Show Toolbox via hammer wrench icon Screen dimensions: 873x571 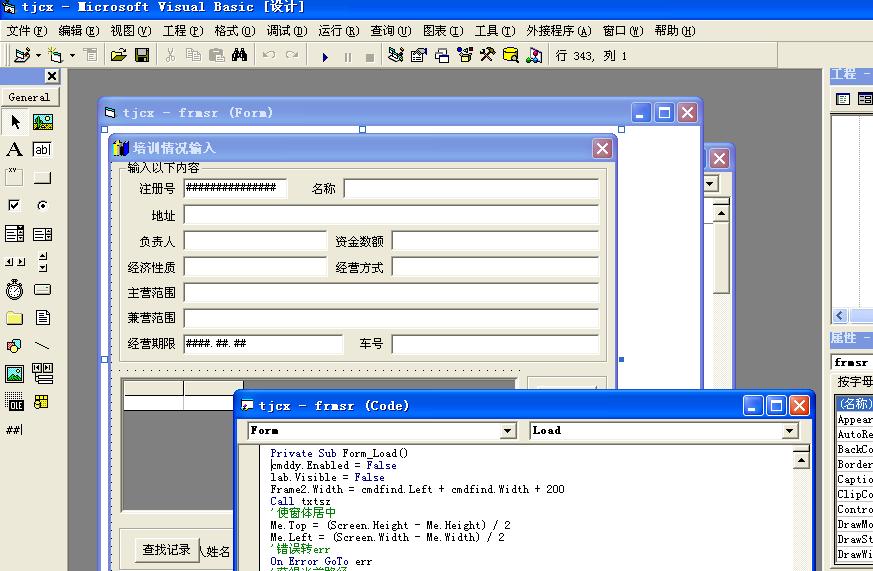(x=488, y=55)
